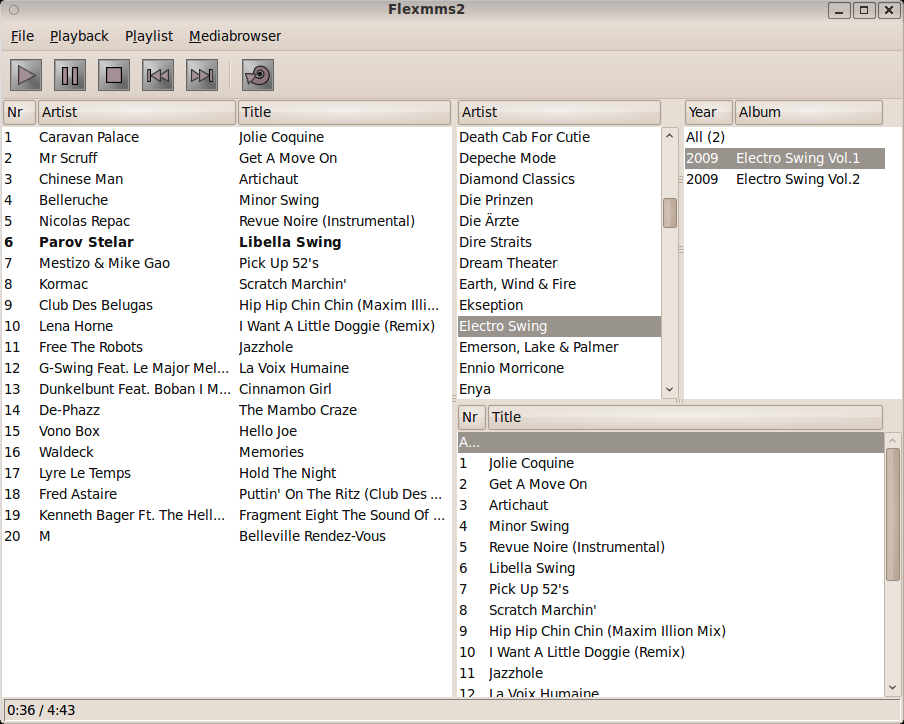Image resolution: width=904 pixels, height=724 pixels.
Task: Click the media browser Artist column header
Action: click(559, 112)
